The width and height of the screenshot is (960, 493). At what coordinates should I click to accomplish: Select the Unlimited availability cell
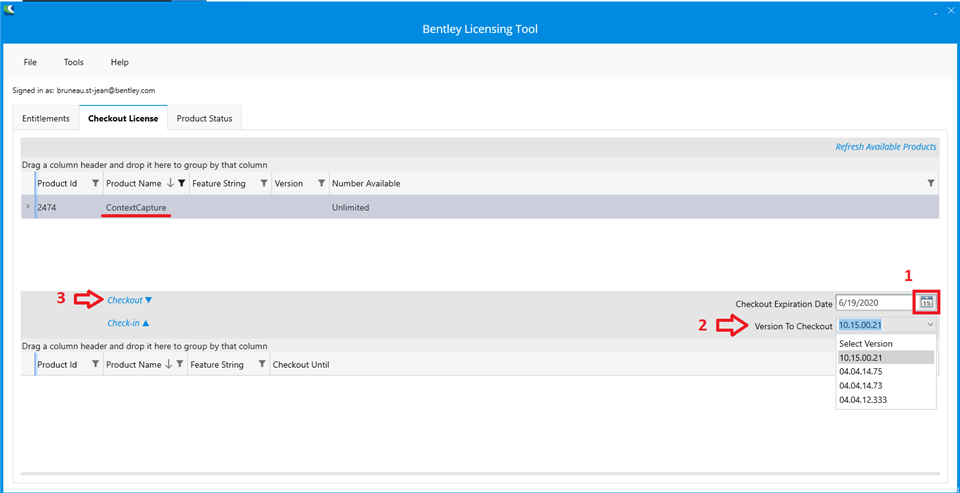click(x=350, y=208)
